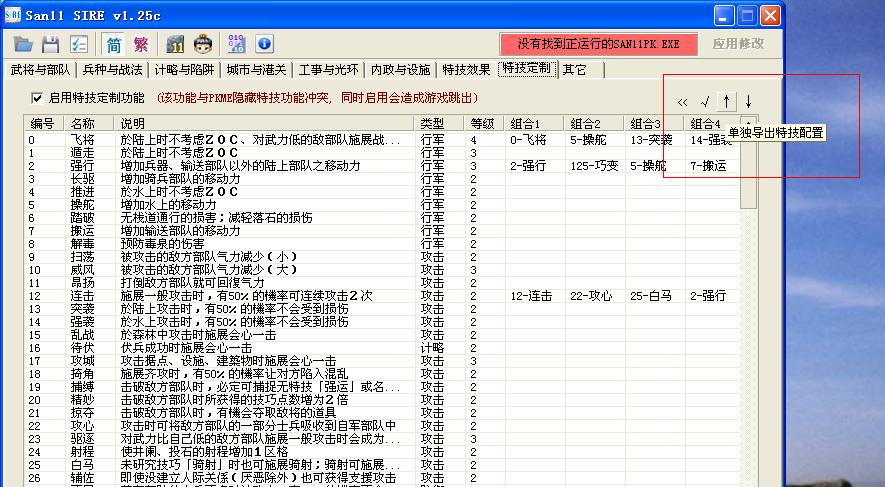Click the character face toolbar icon
The image size is (885, 487).
203,44
